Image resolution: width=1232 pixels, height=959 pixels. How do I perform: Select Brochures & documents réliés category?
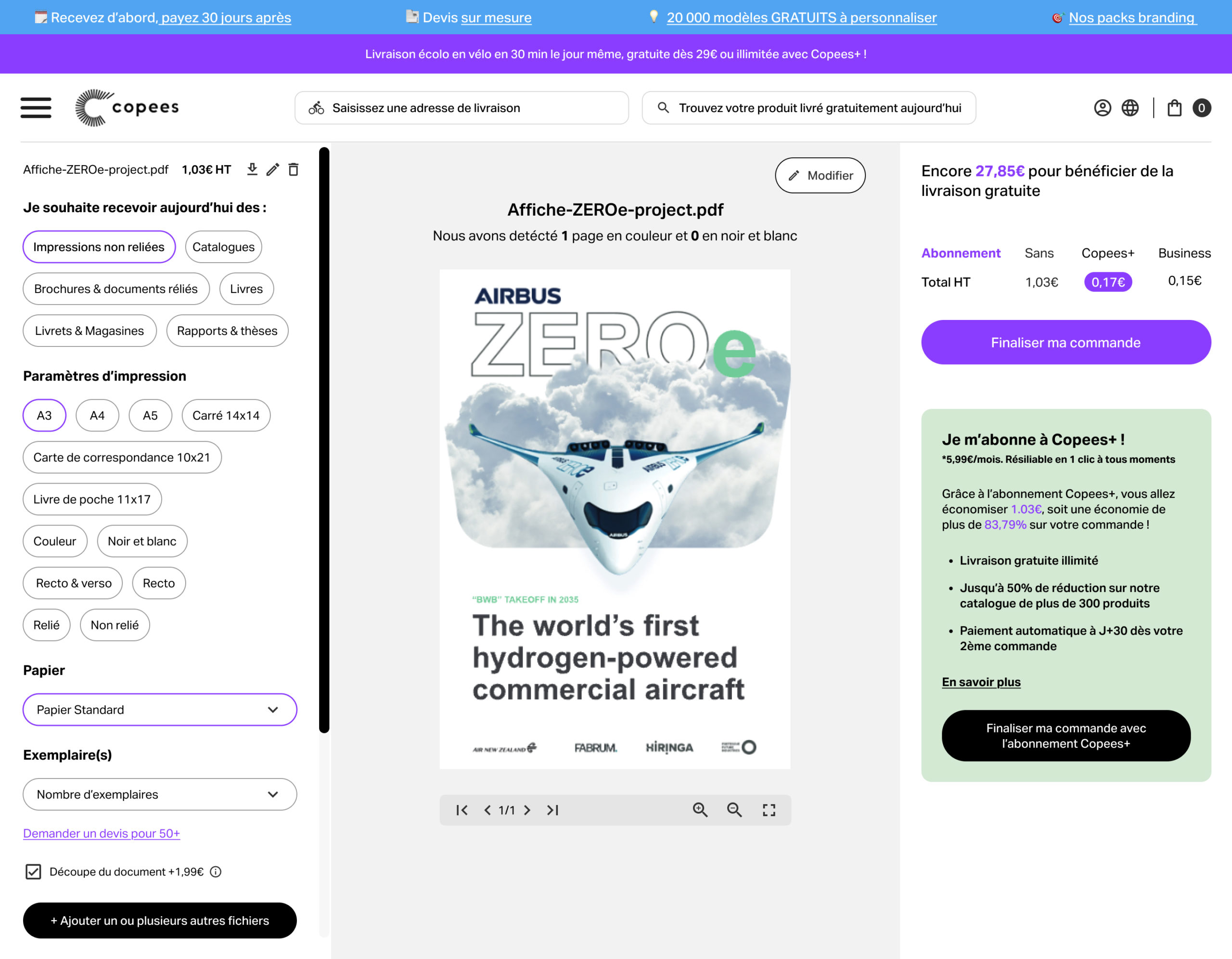point(115,289)
